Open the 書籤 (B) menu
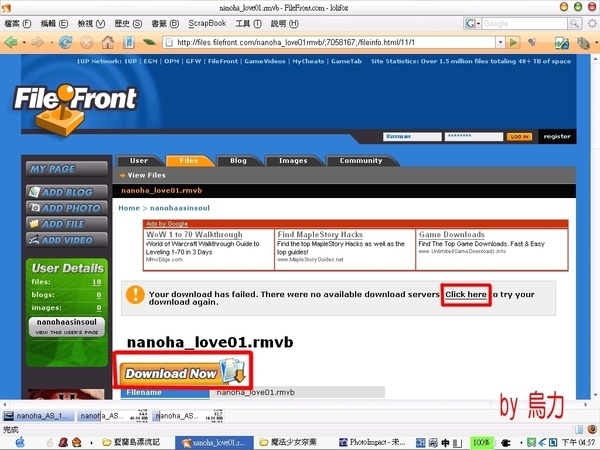The image size is (600, 450). tap(165, 24)
